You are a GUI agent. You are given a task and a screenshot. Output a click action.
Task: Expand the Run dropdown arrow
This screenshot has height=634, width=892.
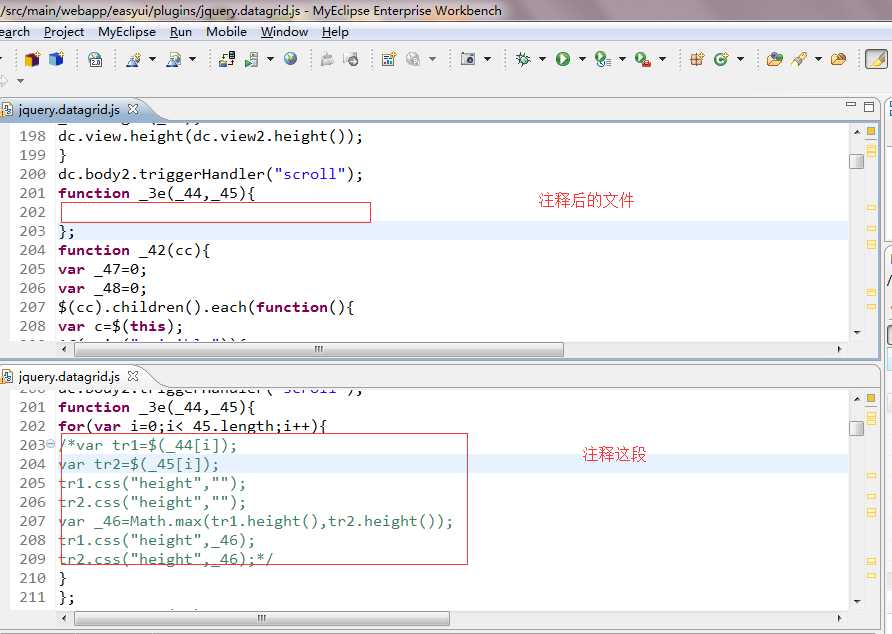pyautogui.click(x=582, y=59)
